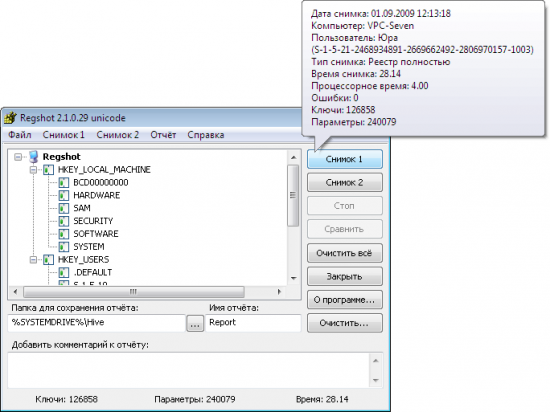Screen dimensions: 550x412
Task: Select the SYSTEM tree label
Action: pos(89,247)
